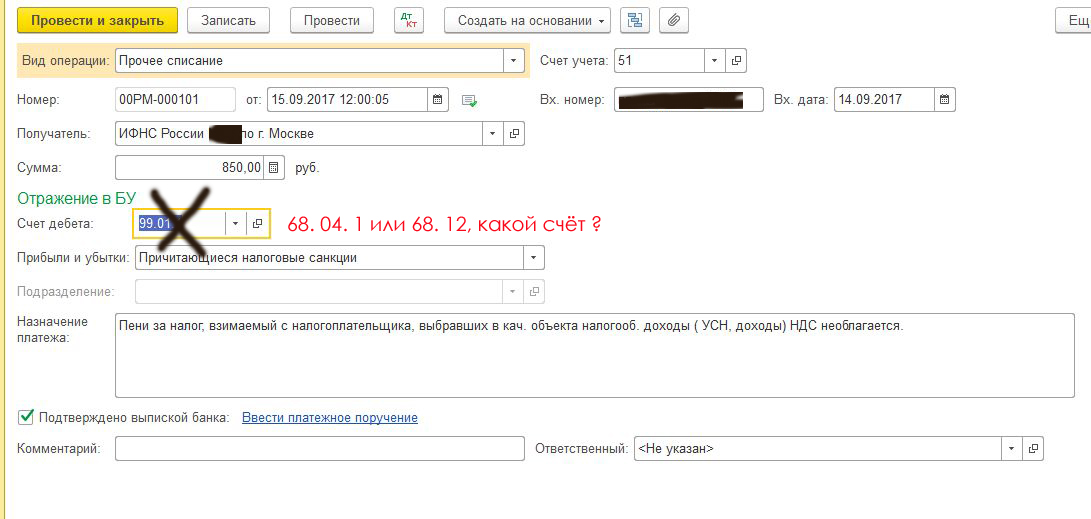The width and height of the screenshot is (1091, 519).
Task: Toggle Подтверждено выпиской банка checkbox
Action: pyautogui.click(x=26, y=417)
